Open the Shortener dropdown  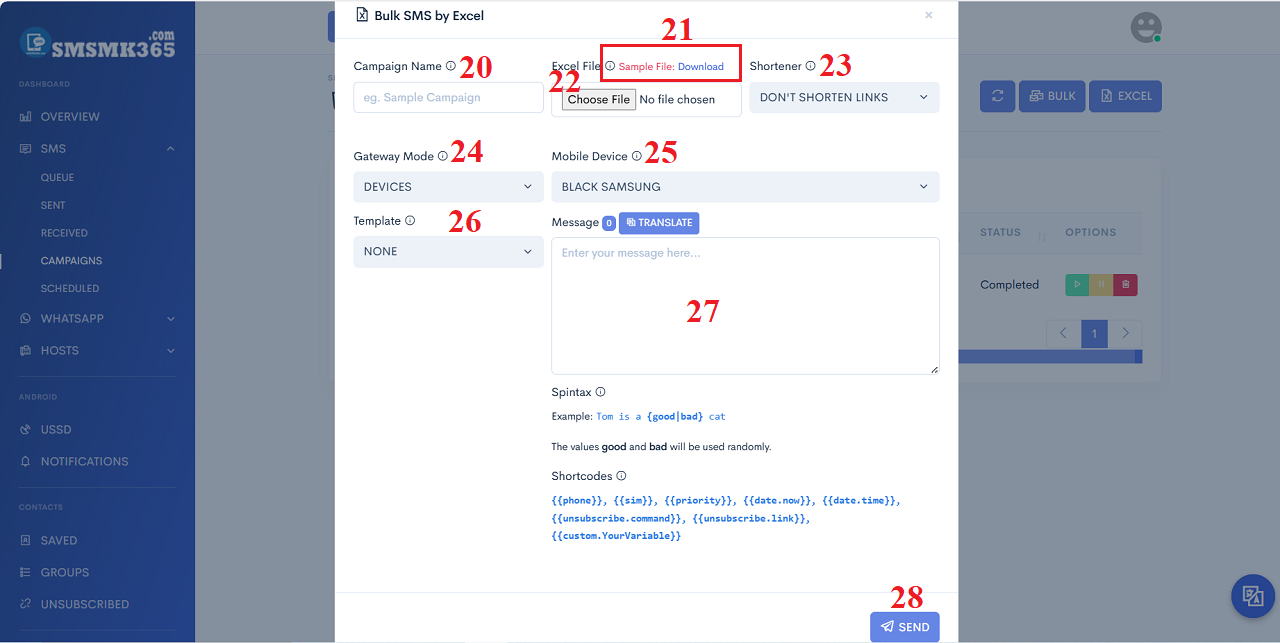point(845,97)
